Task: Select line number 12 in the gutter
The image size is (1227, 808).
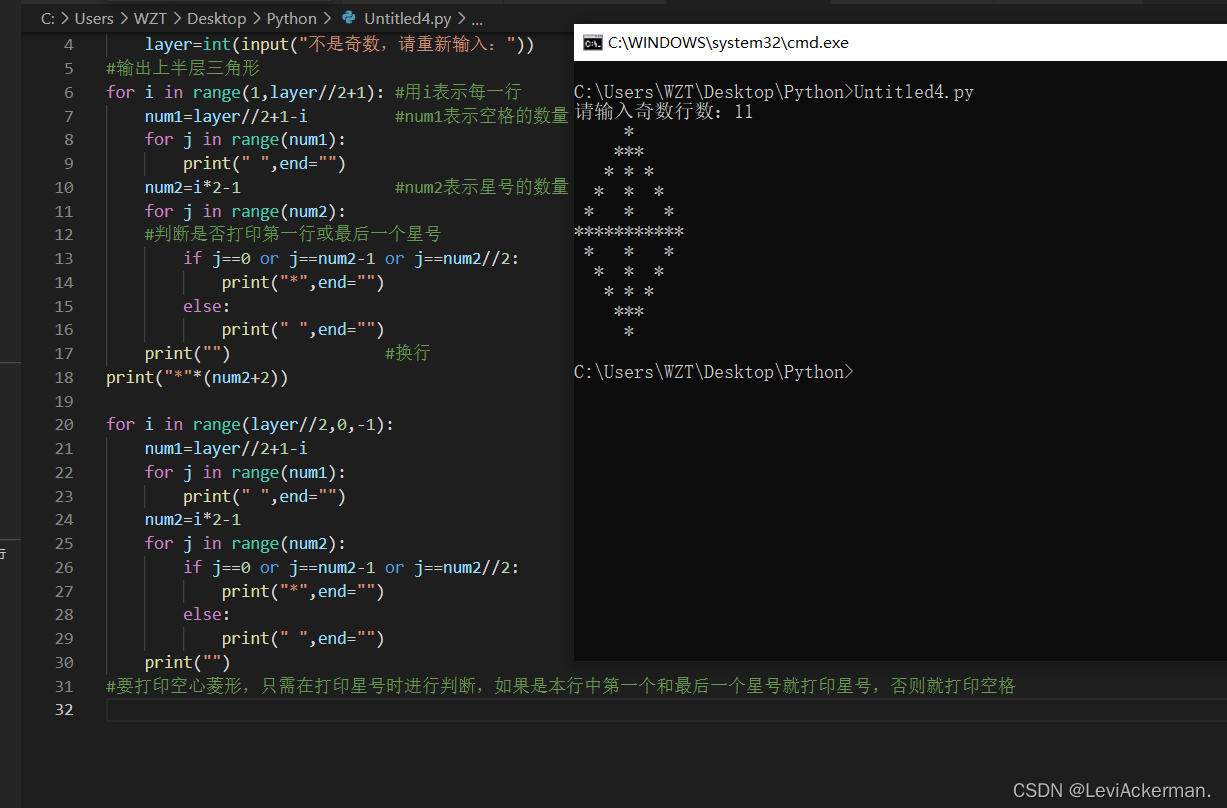Action: pyautogui.click(x=64, y=234)
